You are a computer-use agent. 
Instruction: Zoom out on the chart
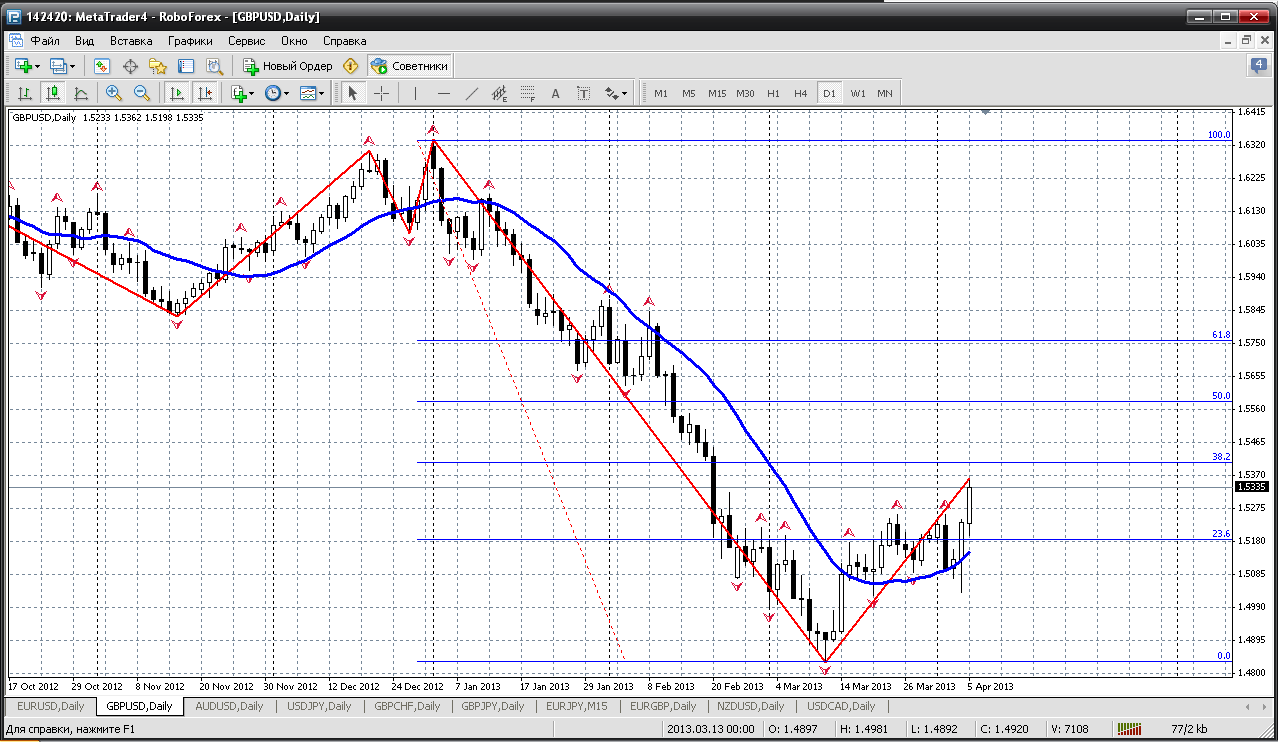pos(141,93)
